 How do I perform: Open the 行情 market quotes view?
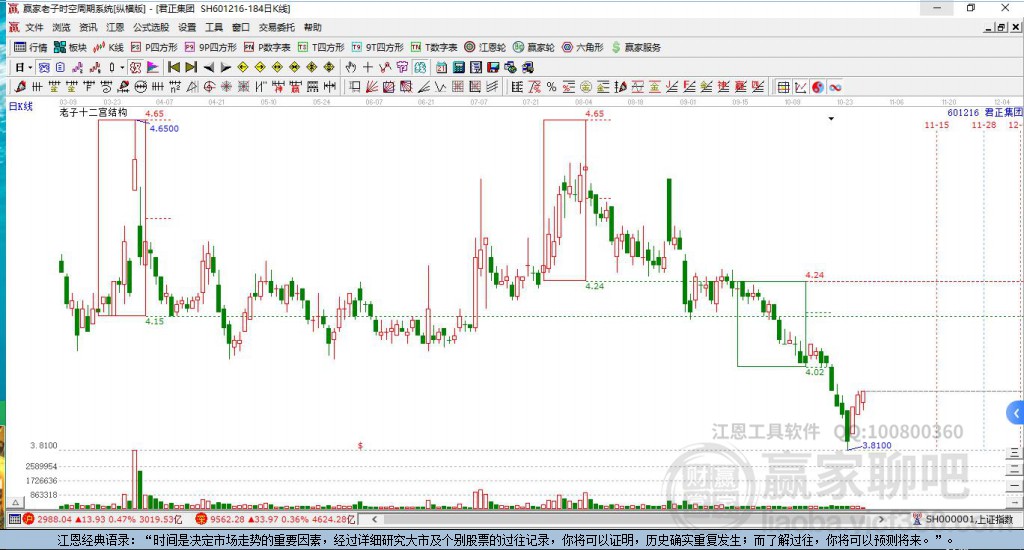click(30, 47)
